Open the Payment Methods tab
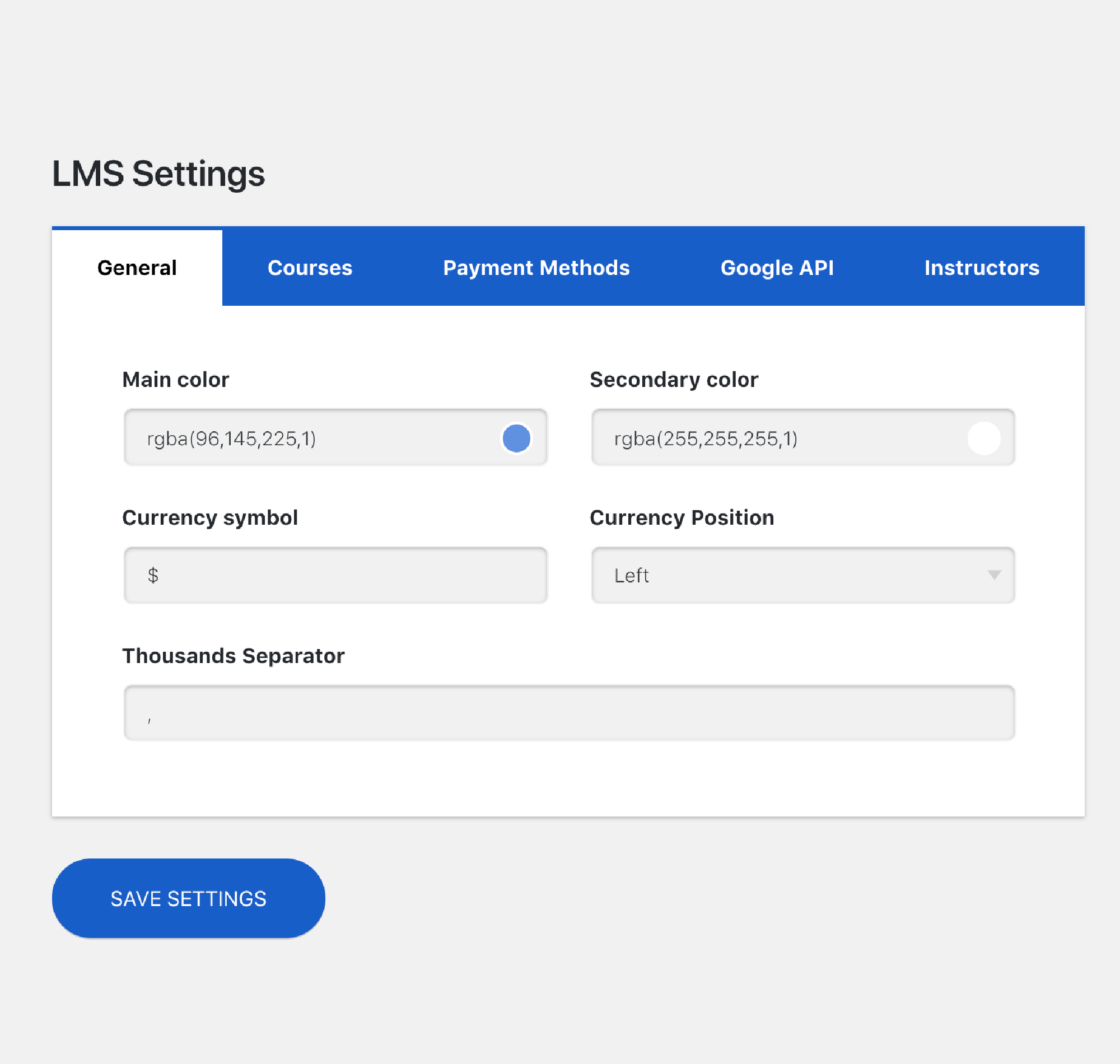The height and width of the screenshot is (1064, 1120). coord(536,267)
